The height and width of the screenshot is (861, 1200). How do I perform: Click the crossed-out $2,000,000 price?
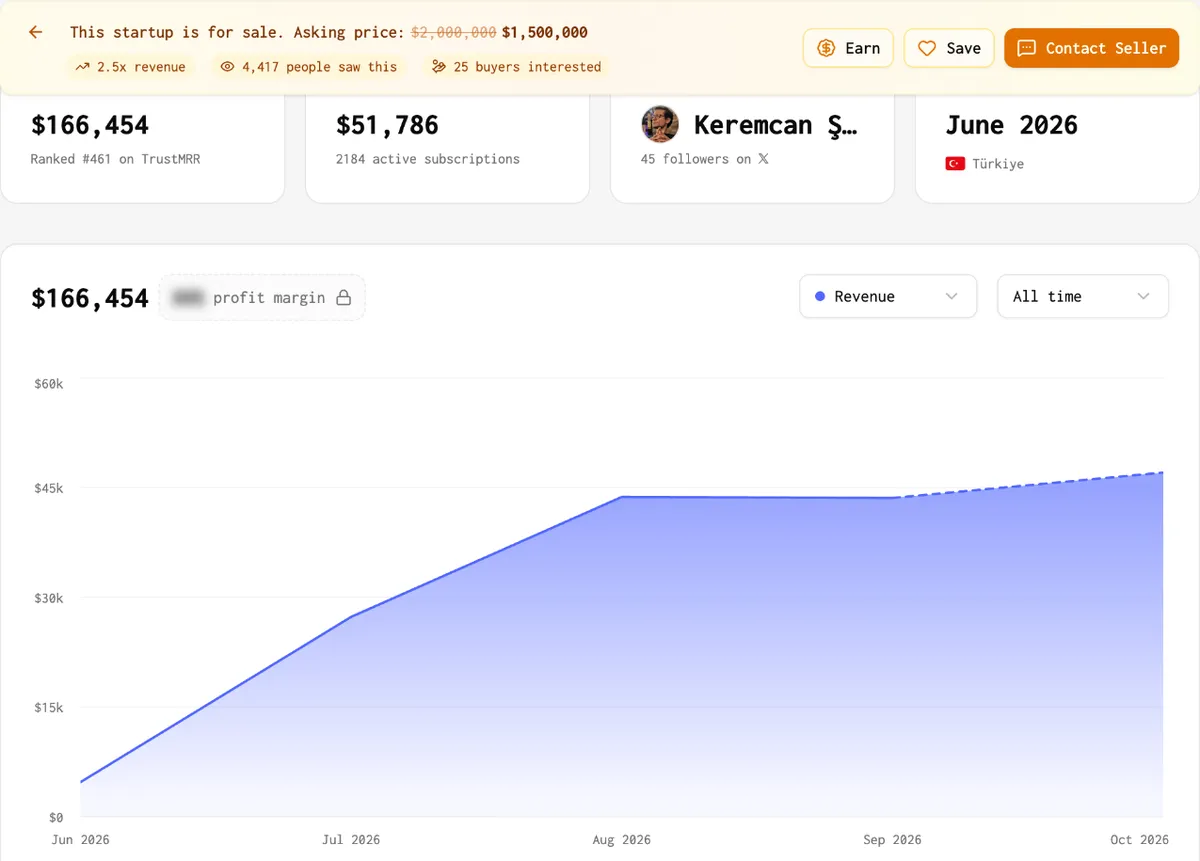454,32
